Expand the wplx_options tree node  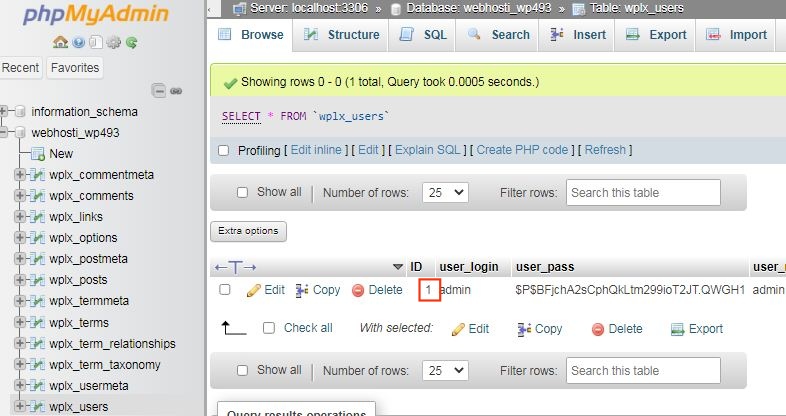20,238
